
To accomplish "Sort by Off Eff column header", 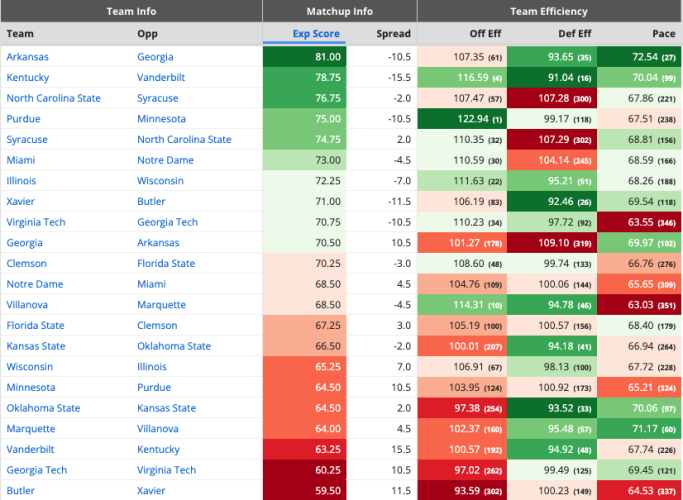I will [x=485, y=34].
